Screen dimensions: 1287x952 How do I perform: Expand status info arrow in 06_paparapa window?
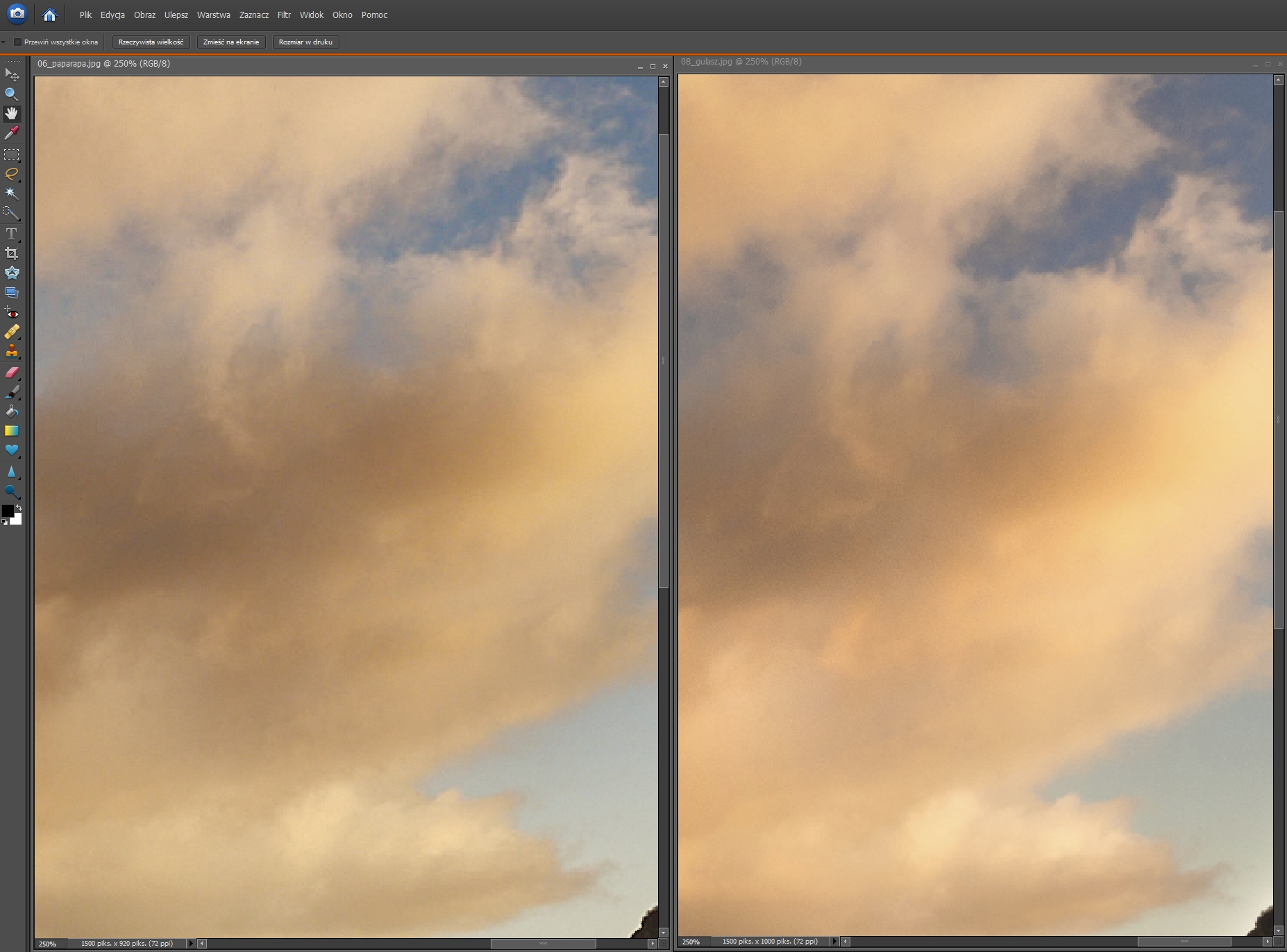[x=192, y=944]
